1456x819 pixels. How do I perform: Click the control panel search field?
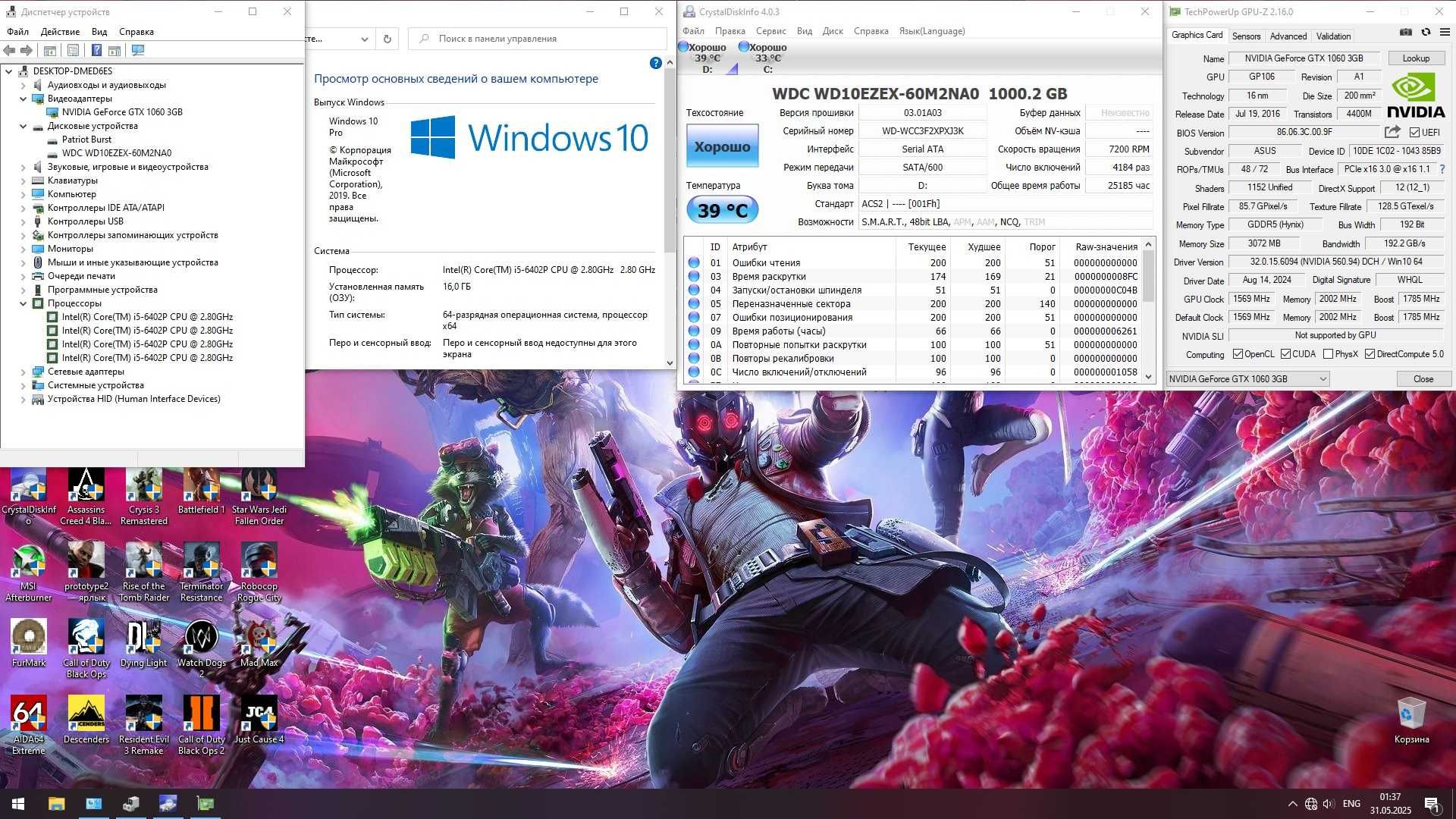coord(537,39)
